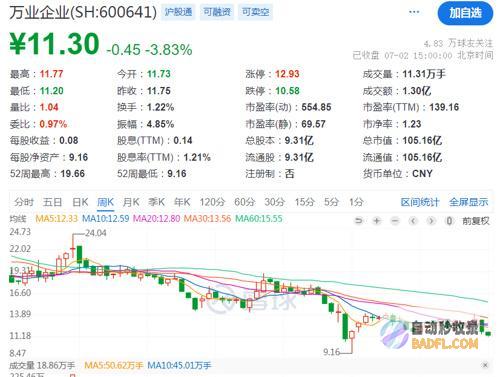Click the 加自选 add-to-watchlist button
This screenshot has width=500, height=377.
pyautogui.click(x=465, y=13)
